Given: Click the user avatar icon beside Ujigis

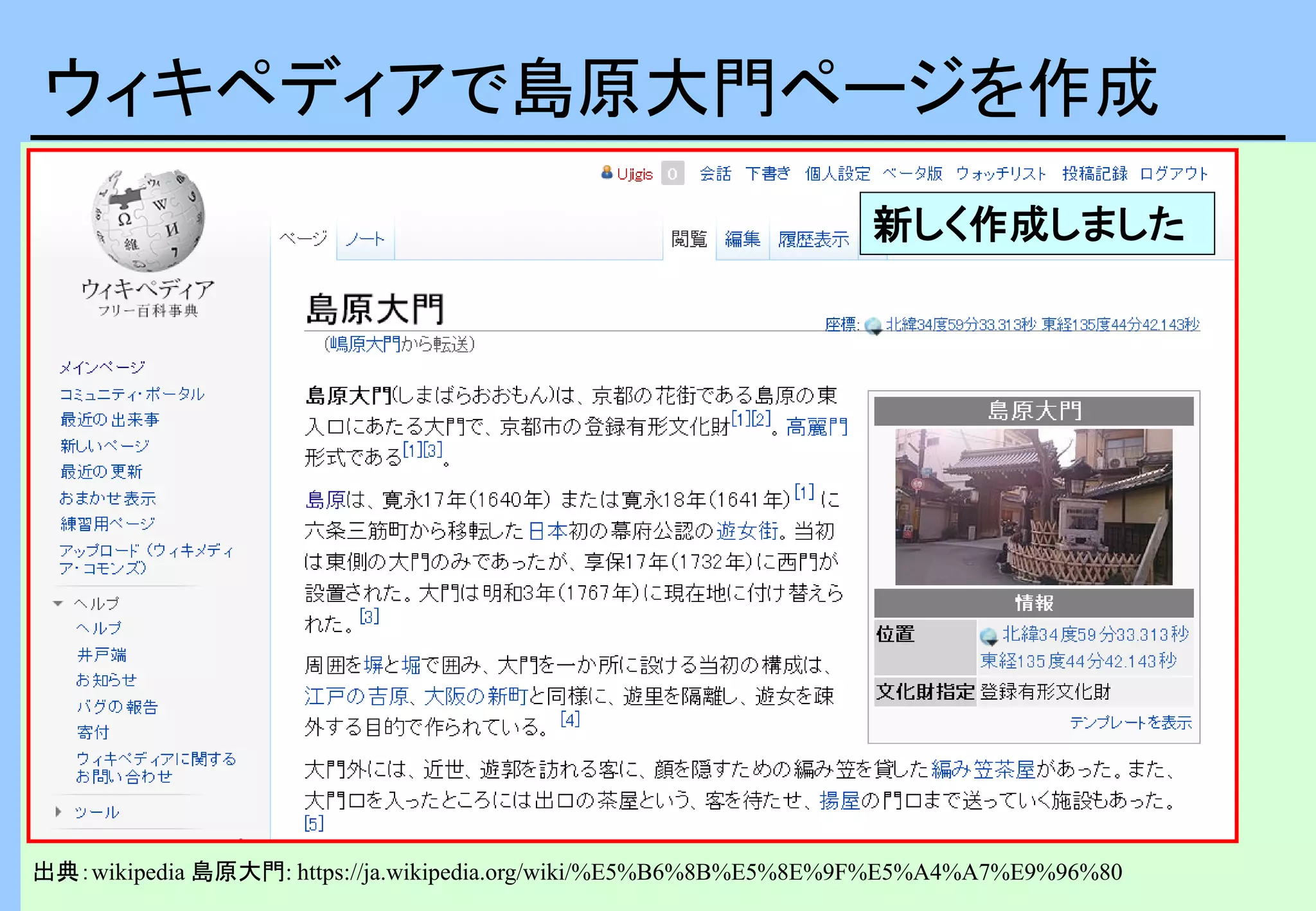Looking at the screenshot, I should [x=607, y=172].
